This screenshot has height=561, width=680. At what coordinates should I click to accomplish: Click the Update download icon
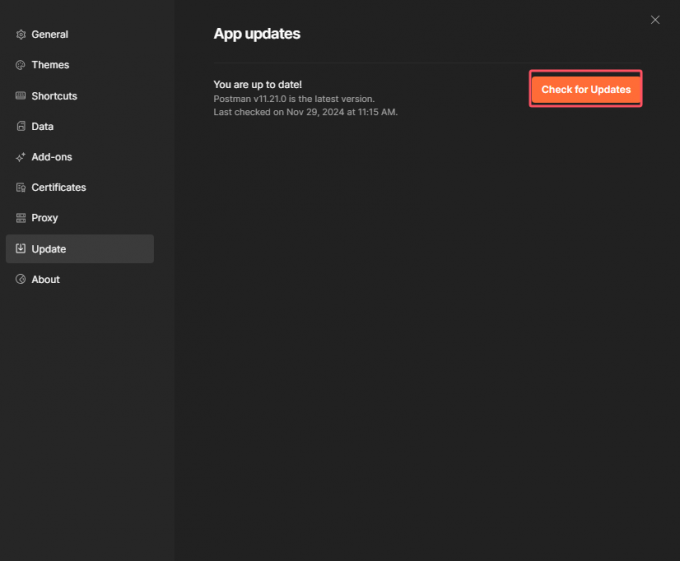20,248
